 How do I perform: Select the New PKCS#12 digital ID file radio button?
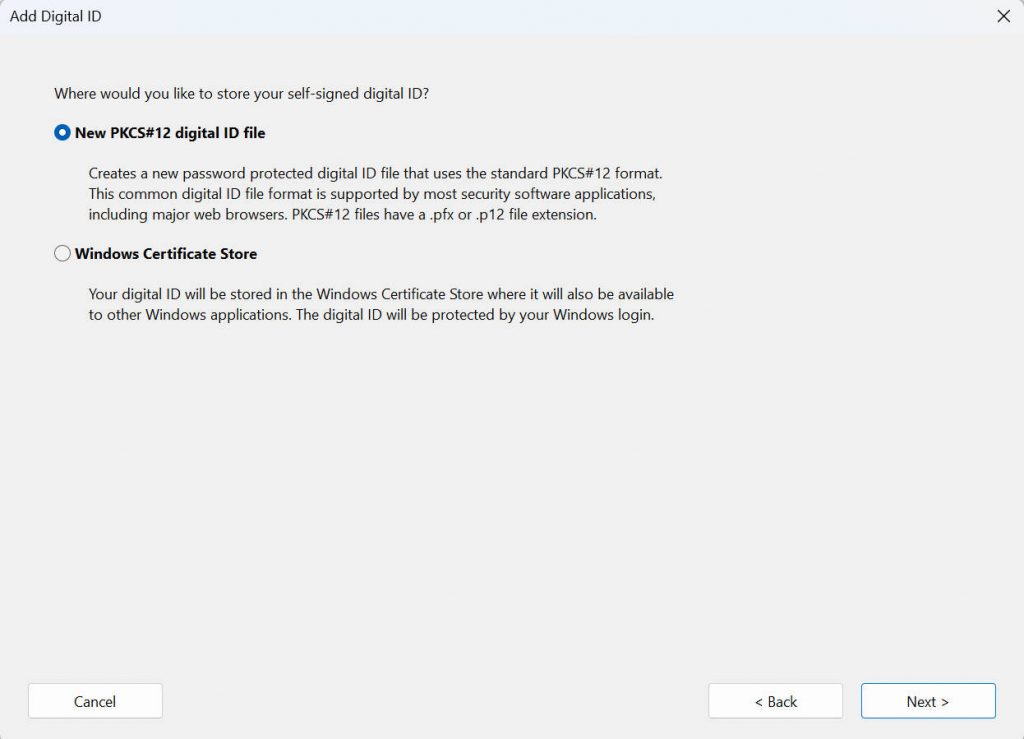(63, 132)
